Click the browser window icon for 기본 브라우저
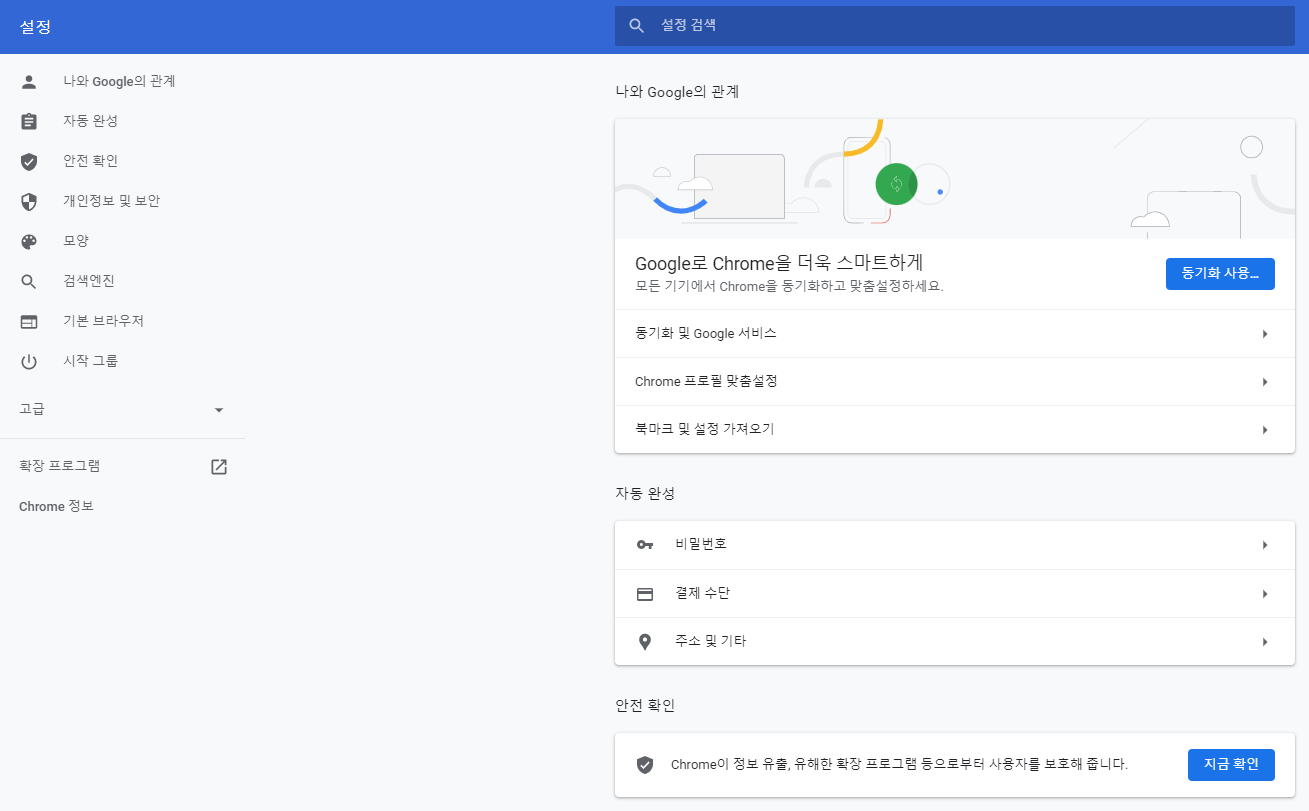The image size is (1309, 811). (29, 321)
